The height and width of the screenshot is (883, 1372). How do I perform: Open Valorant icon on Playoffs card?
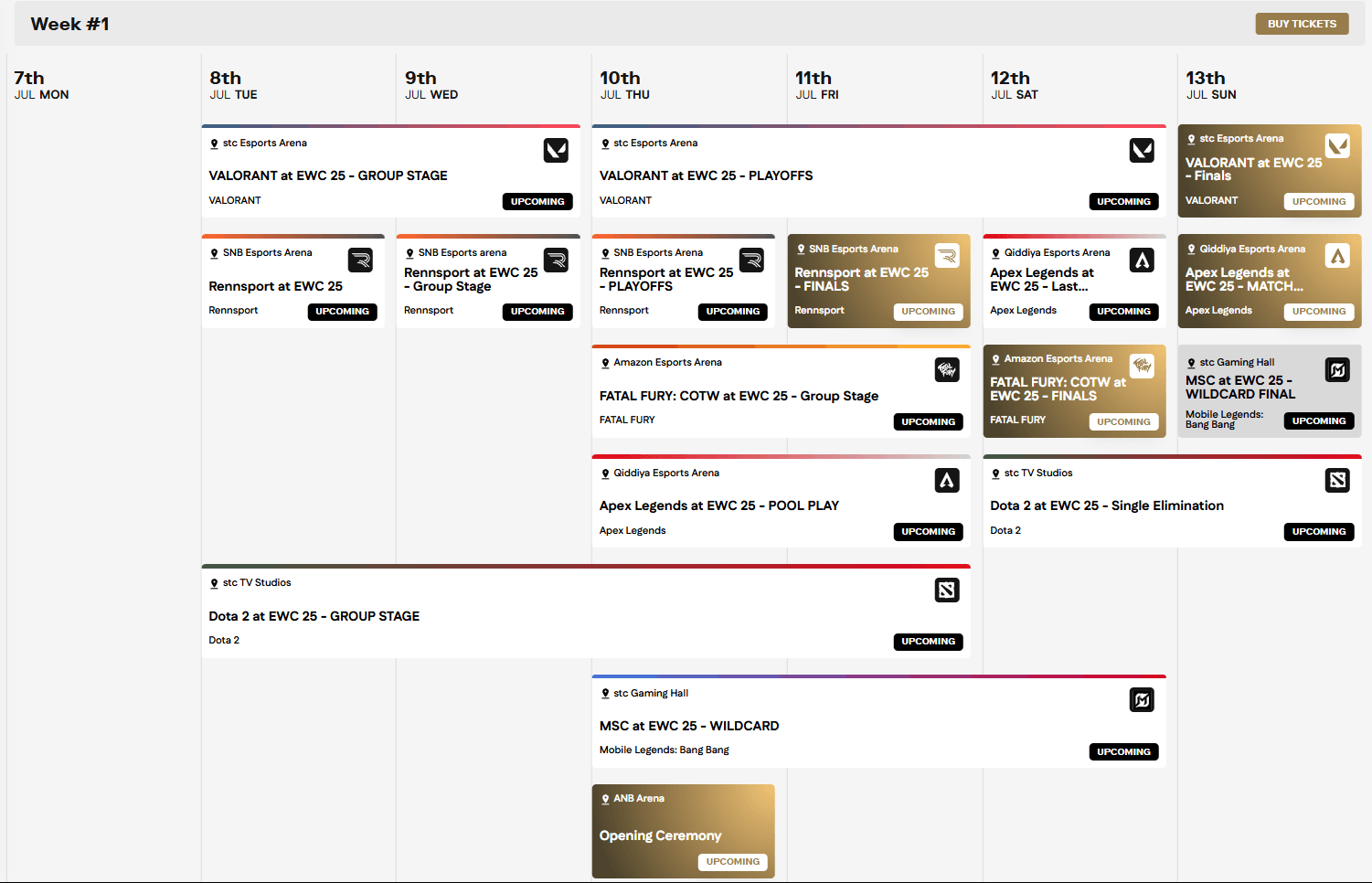coord(1142,150)
